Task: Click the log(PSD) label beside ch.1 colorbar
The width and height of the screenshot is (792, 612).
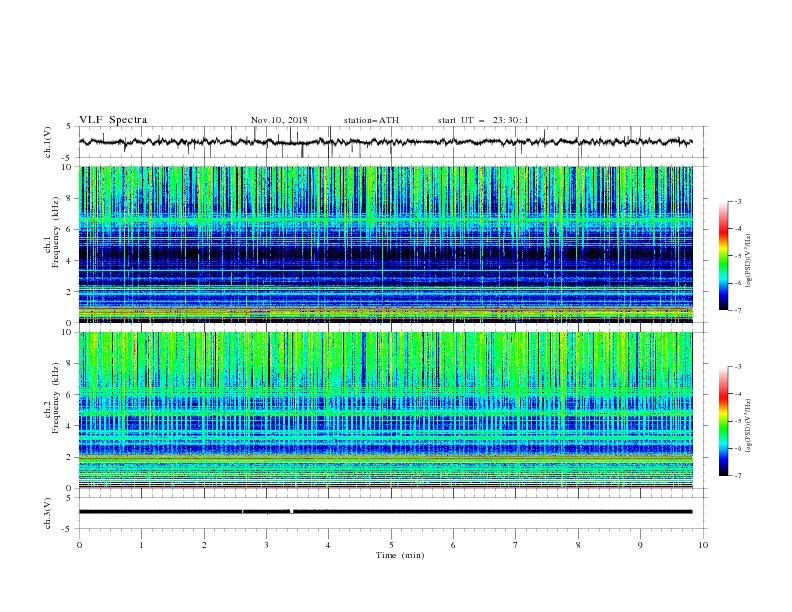Action: [749, 261]
